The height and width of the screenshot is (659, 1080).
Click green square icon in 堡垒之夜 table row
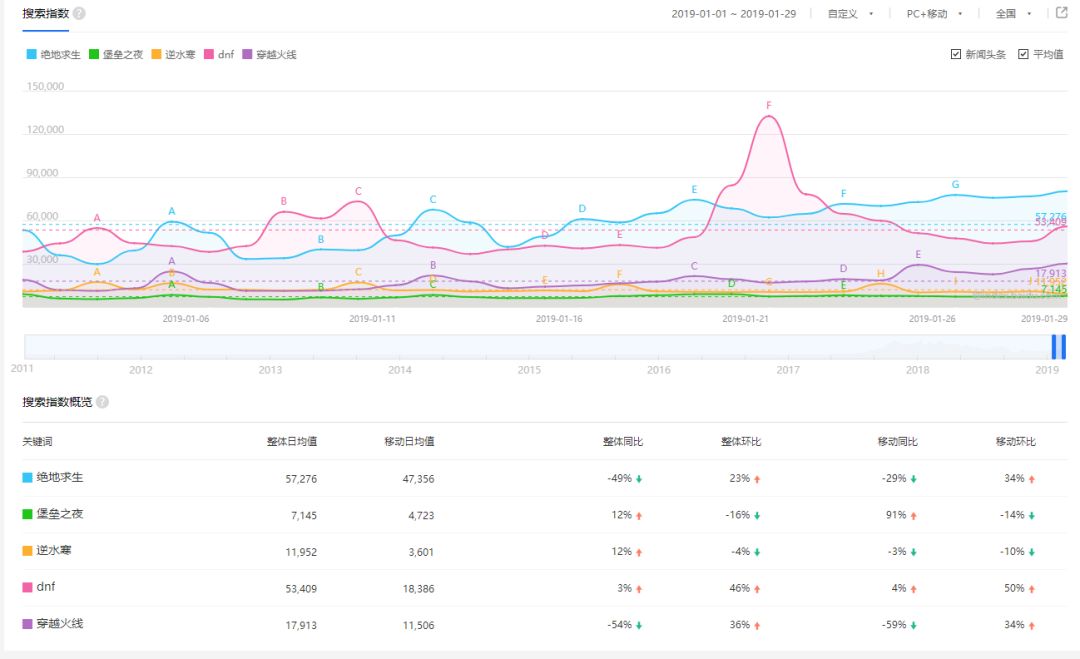28,514
